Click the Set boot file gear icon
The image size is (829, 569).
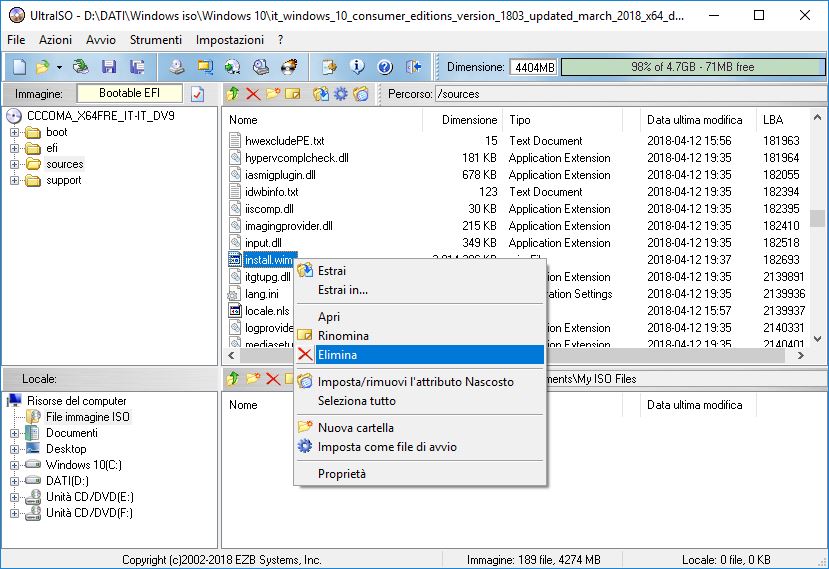point(341,94)
